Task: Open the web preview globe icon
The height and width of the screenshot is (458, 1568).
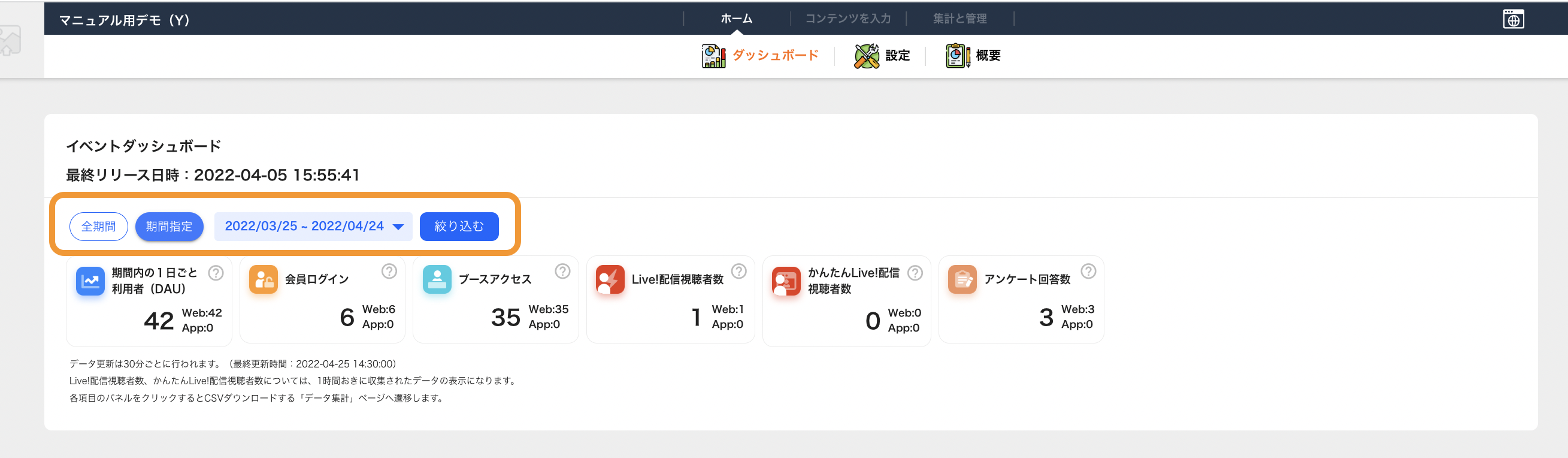Action: coord(1513,19)
